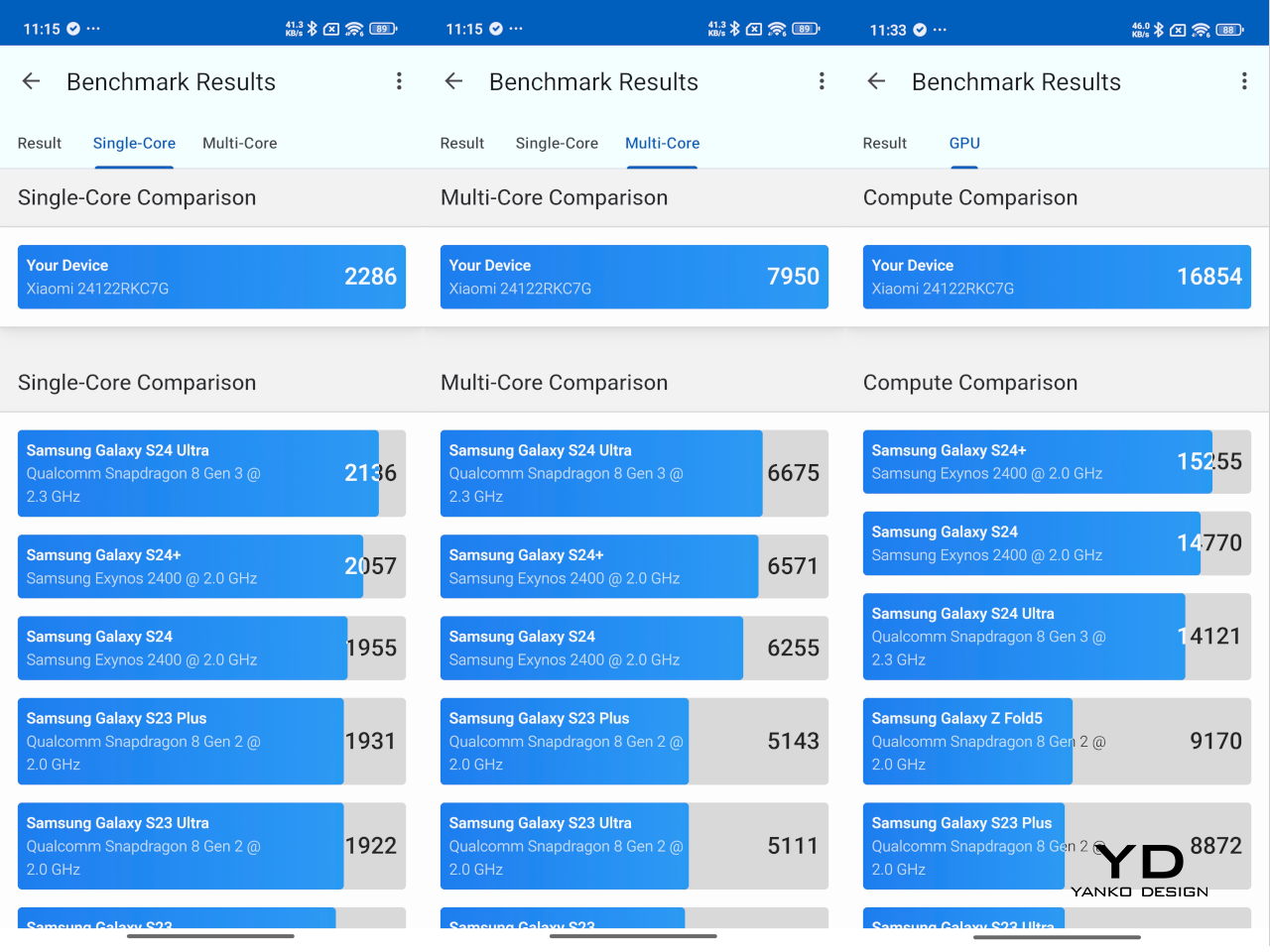This screenshot has height=952, width=1270.
Task: Switch to Multi-Core tab from the Single-Core screen
Action: click(x=240, y=143)
